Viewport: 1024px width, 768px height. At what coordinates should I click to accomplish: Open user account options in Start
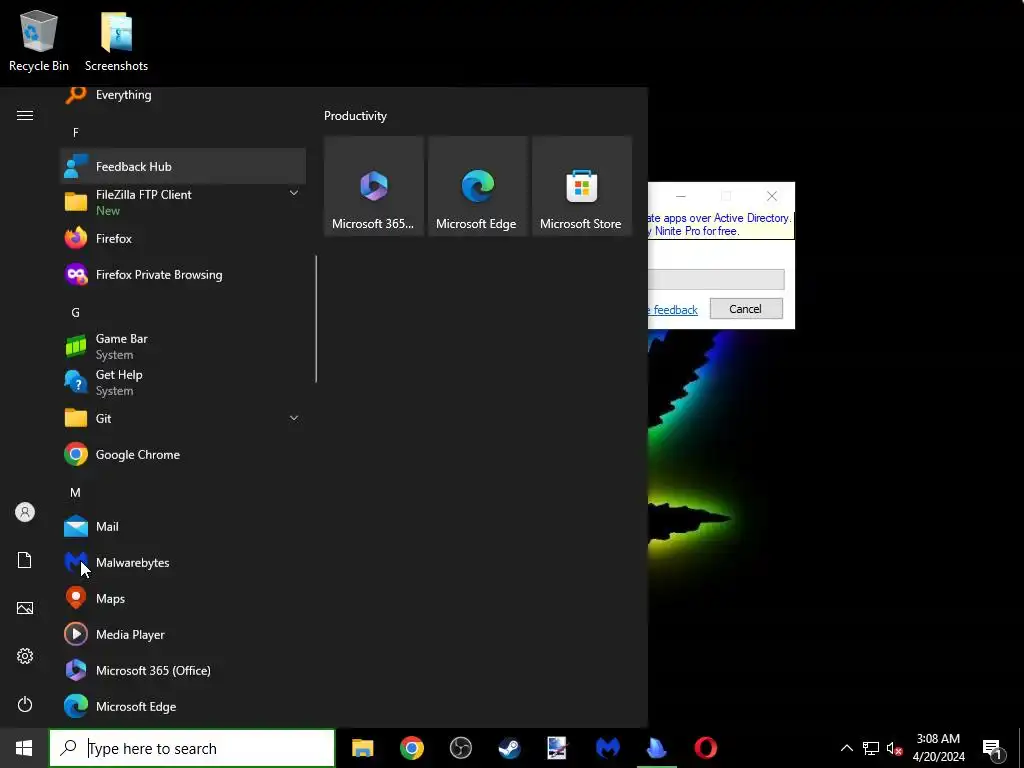[25, 512]
